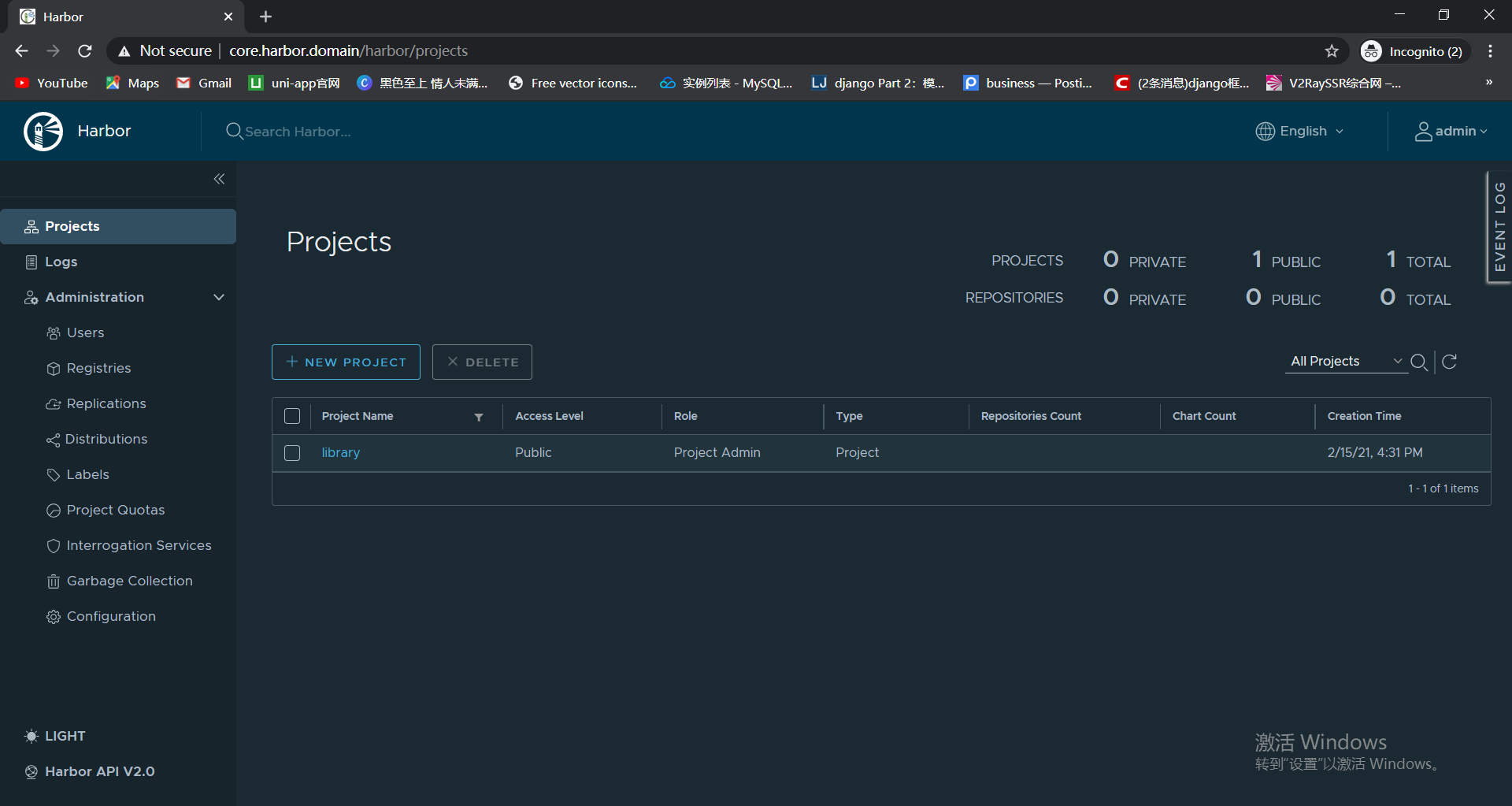Image resolution: width=1512 pixels, height=806 pixels.
Task: Open uni-app bookmark
Action: 295,83
